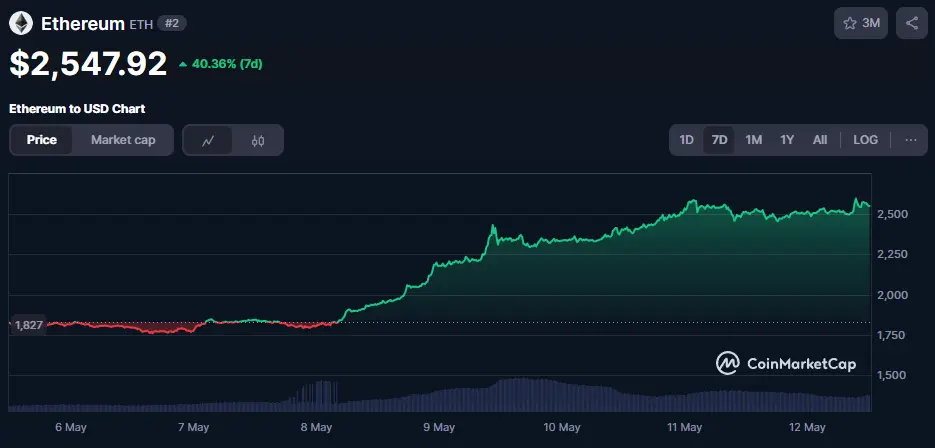The image size is (935, 448).
Task: Set chart range to 1Y
Action: (x=787, y=140)
